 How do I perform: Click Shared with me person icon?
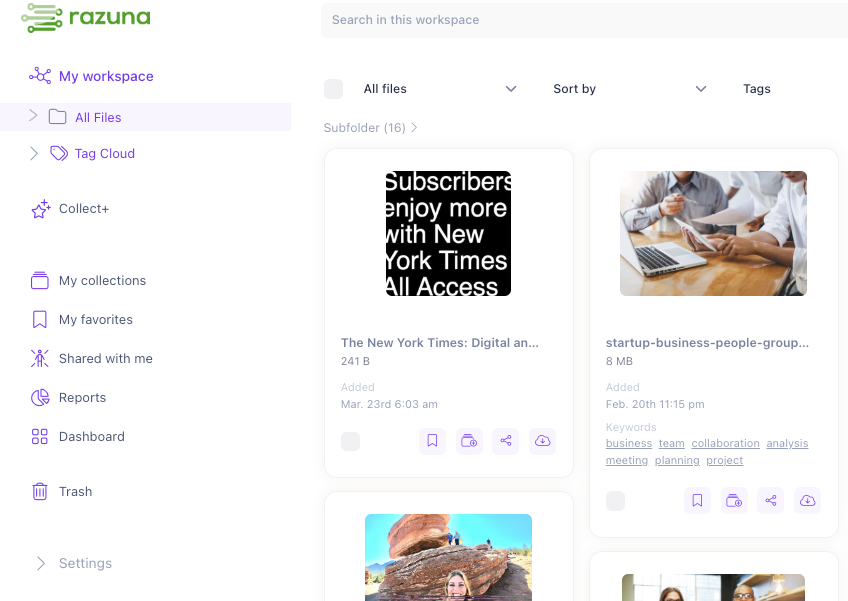[39, 358]
